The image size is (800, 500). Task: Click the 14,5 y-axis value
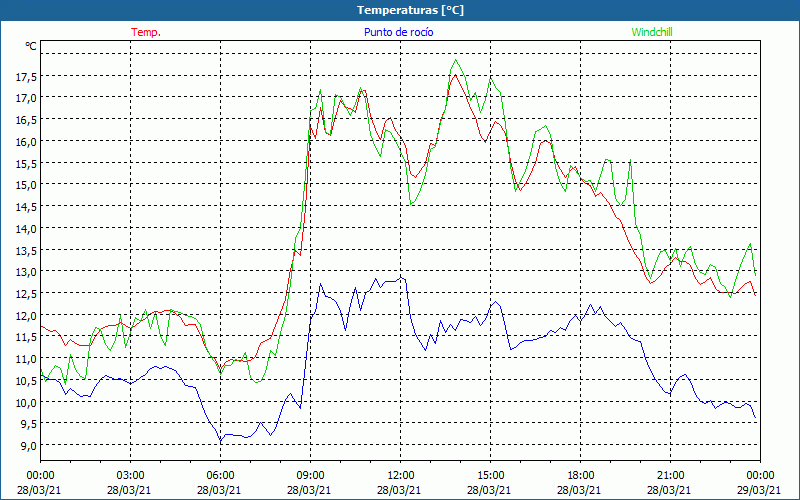click(26, 207)
